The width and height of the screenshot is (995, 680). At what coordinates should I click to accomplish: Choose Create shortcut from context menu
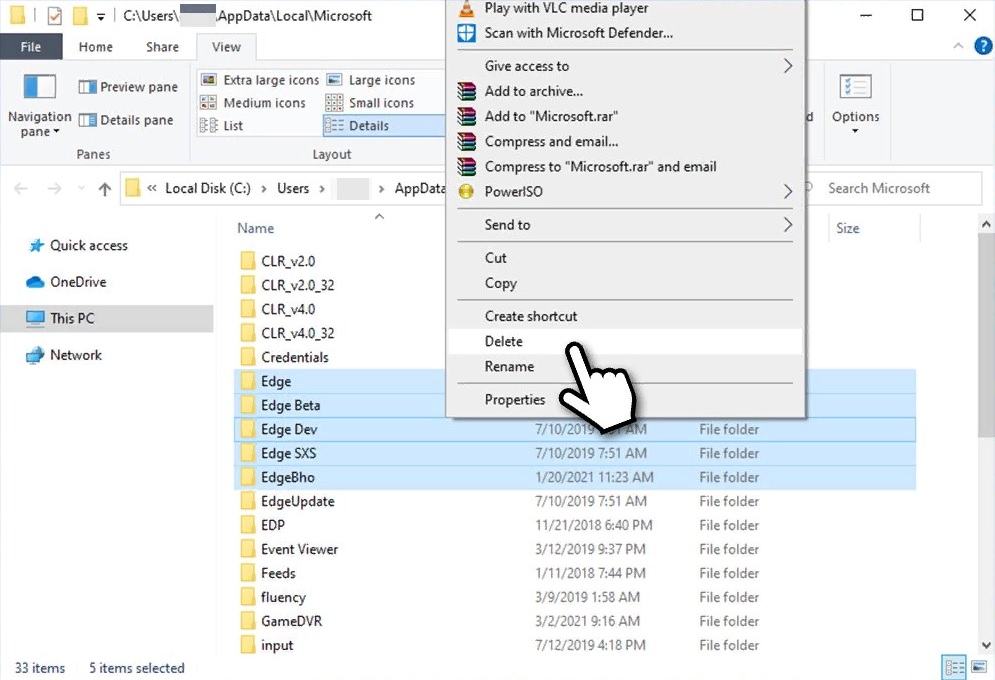click(625, 316)
